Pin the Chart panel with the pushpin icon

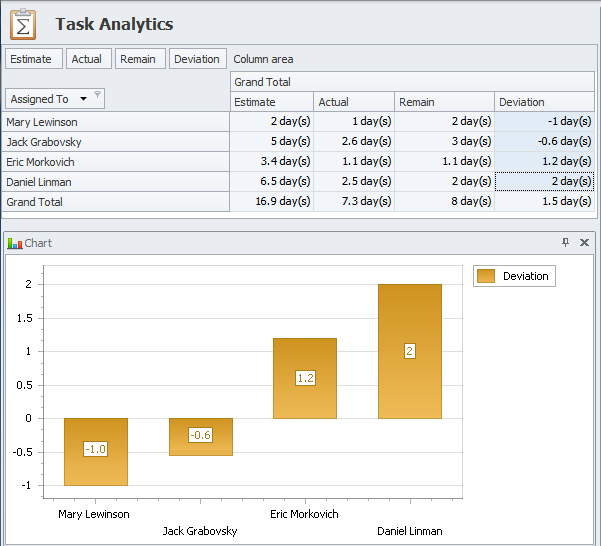(565, 243)
